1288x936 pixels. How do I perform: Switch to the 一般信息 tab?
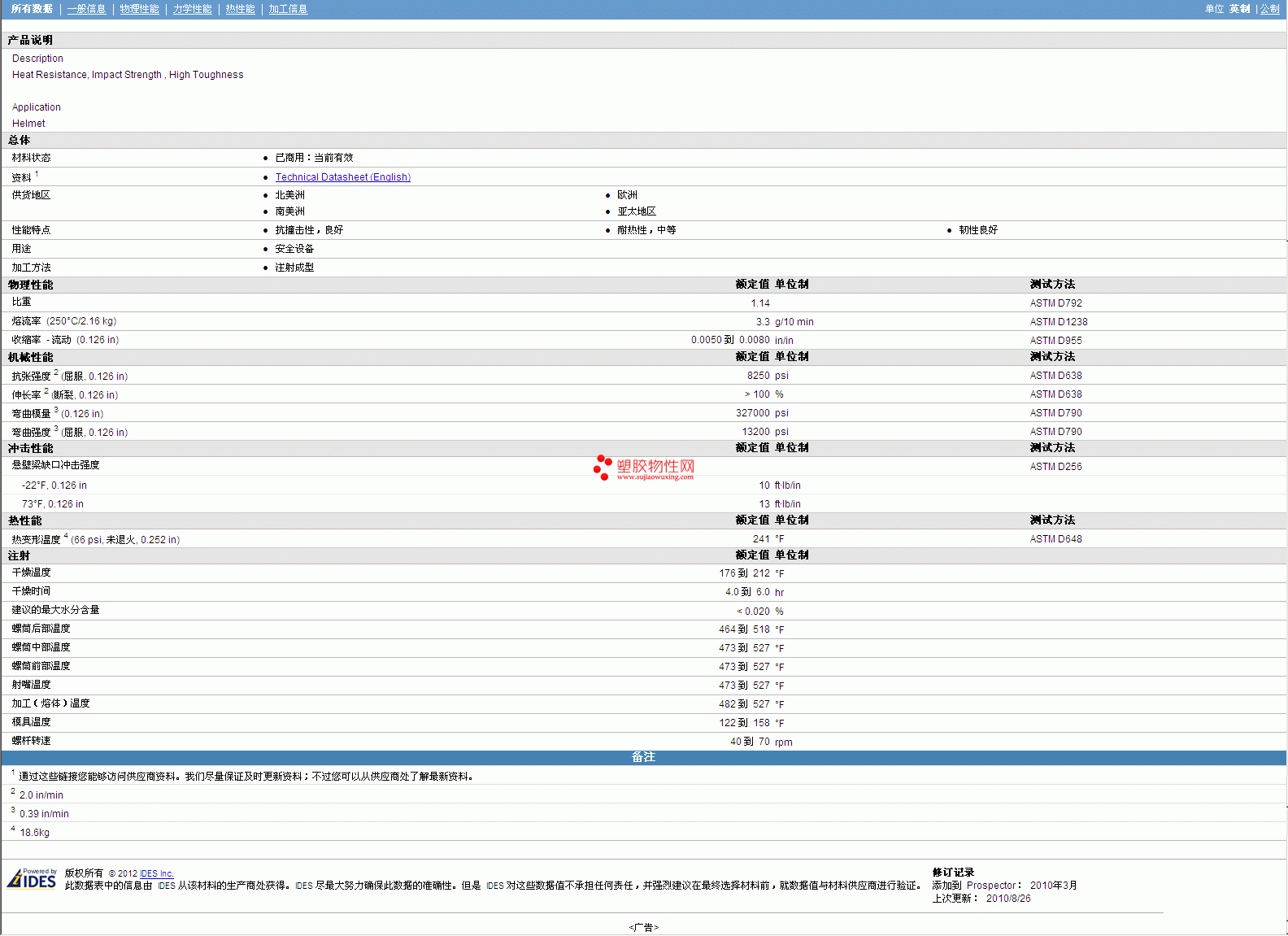click(x=86, y=9)
